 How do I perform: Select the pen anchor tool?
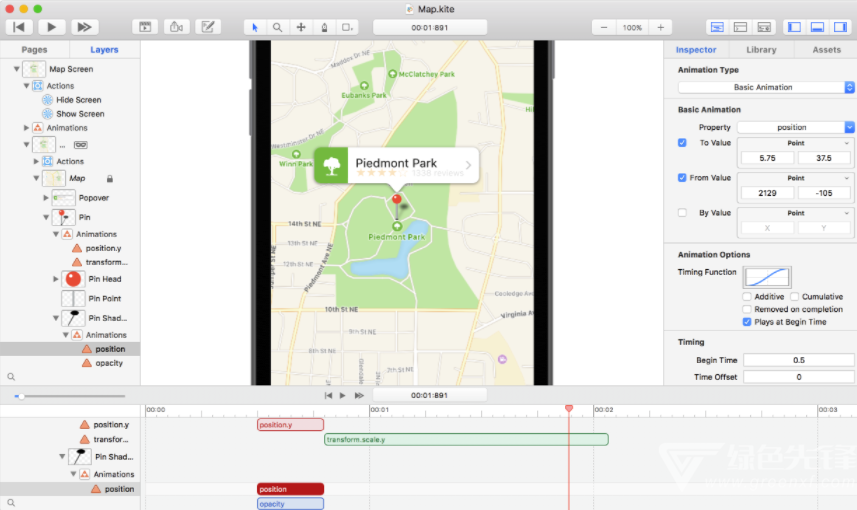click(324, 27)
